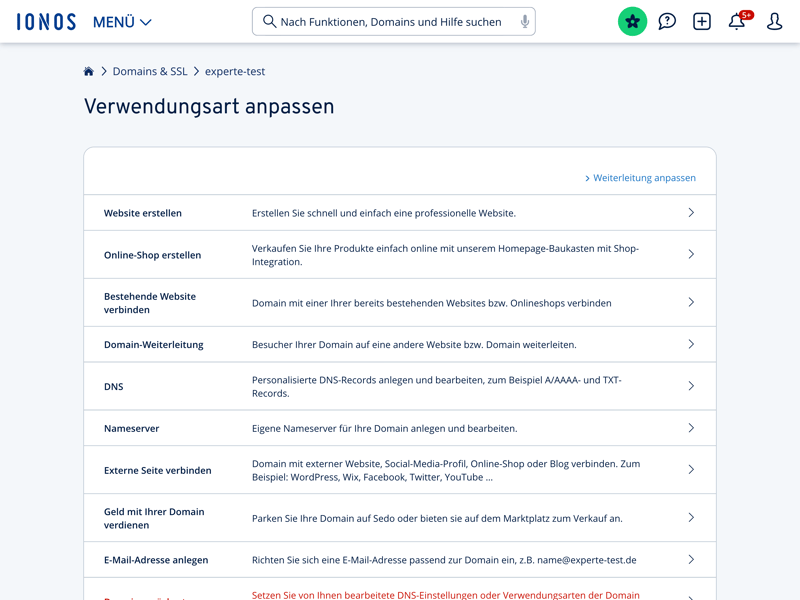Go to home via breadcrumb house icon
The image size is (800, 600).
click(89, 72)
